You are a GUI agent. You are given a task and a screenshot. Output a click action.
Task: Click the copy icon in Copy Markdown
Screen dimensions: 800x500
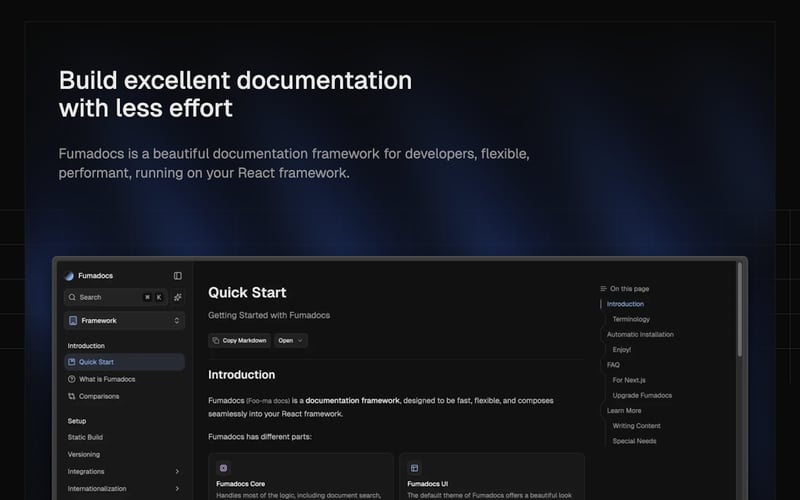216,341
